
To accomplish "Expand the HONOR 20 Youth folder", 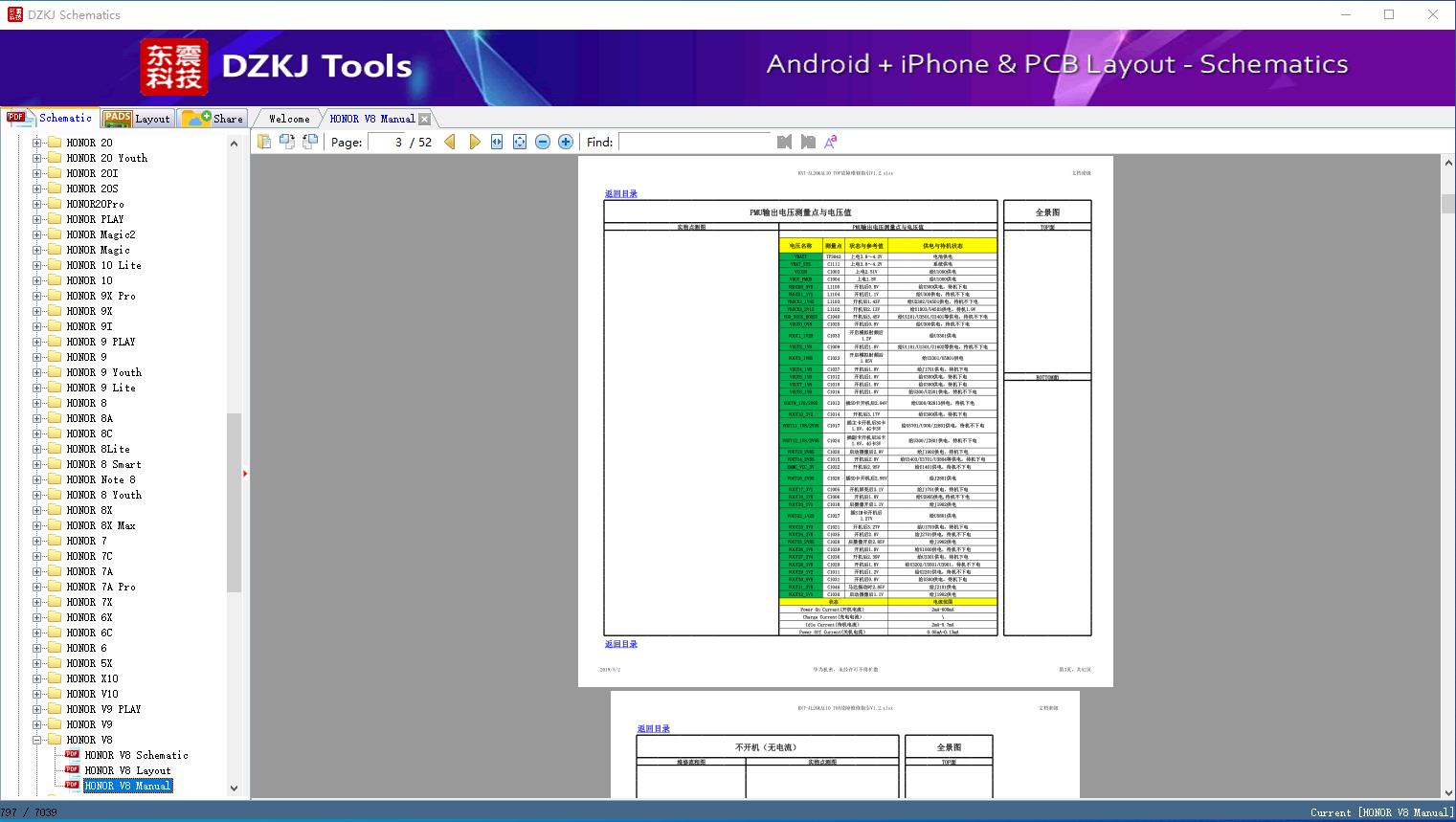I will coord(36,158).
